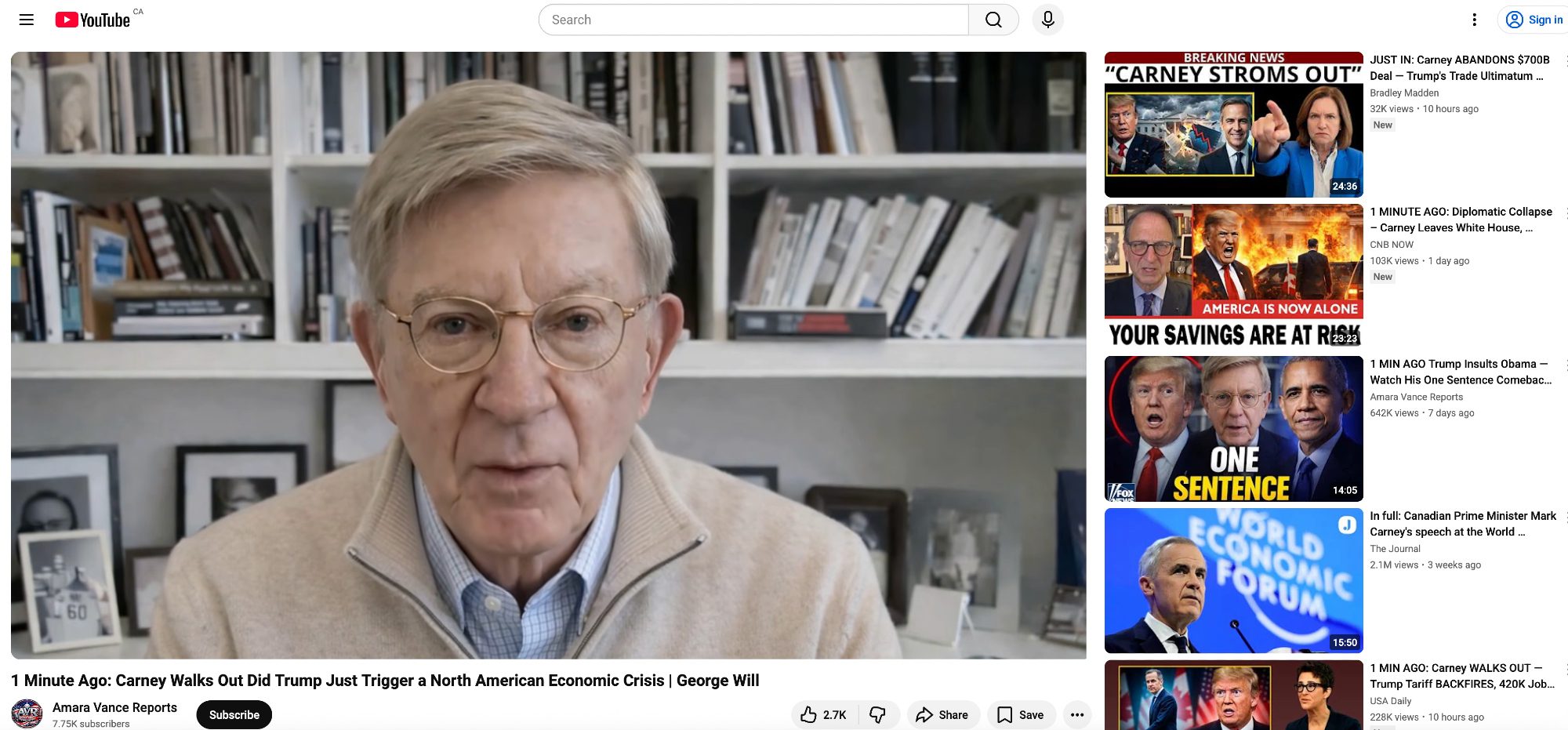Share this video

click(x=942, y=714)
